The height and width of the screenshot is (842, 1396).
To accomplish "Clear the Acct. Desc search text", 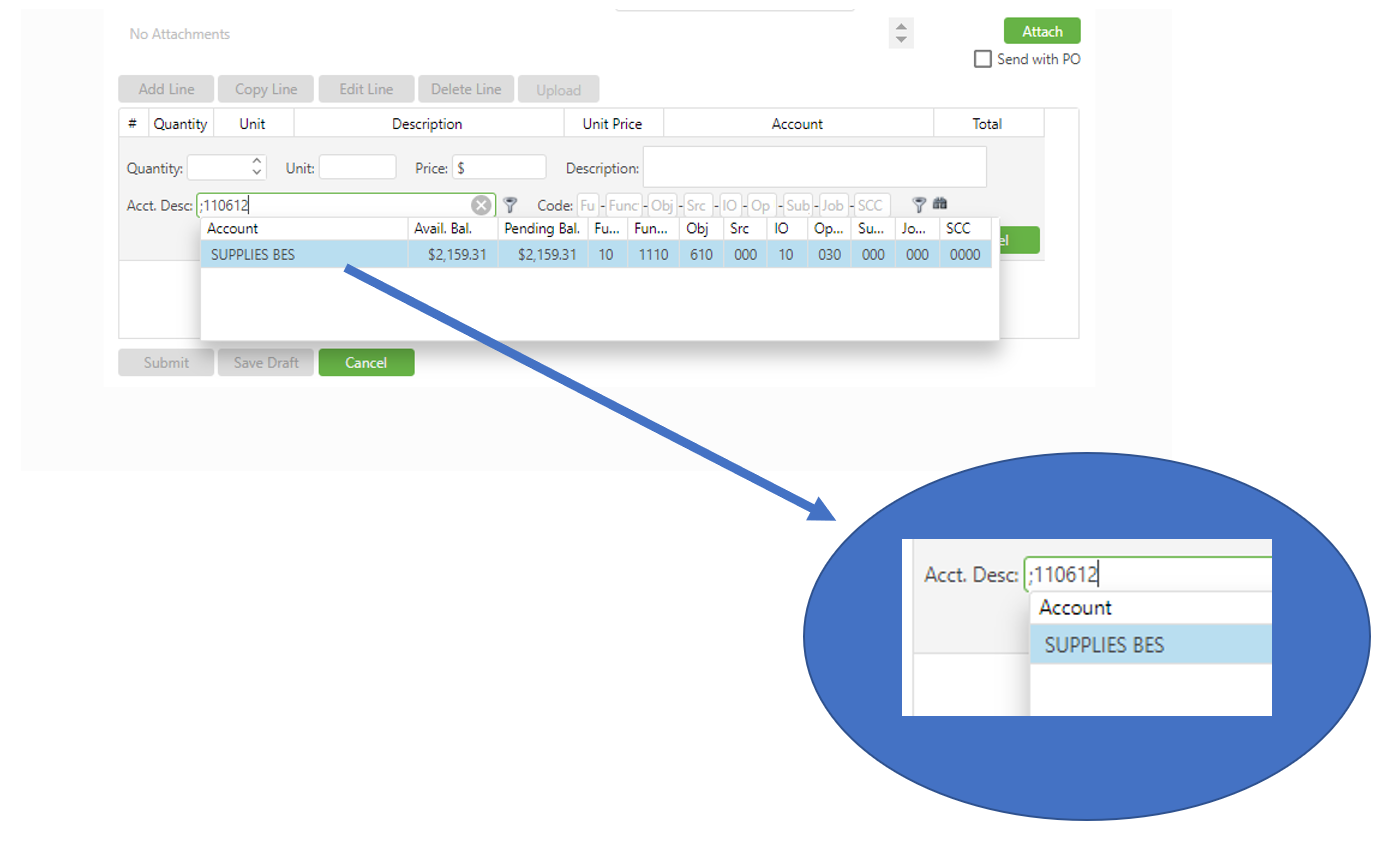I will [x=481, y=205].
